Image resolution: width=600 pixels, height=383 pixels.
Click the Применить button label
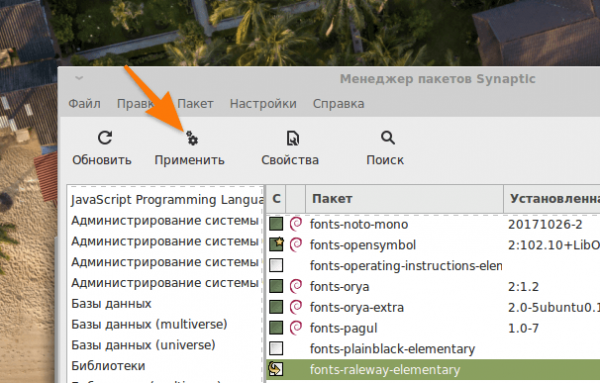[x=189, y=160]
